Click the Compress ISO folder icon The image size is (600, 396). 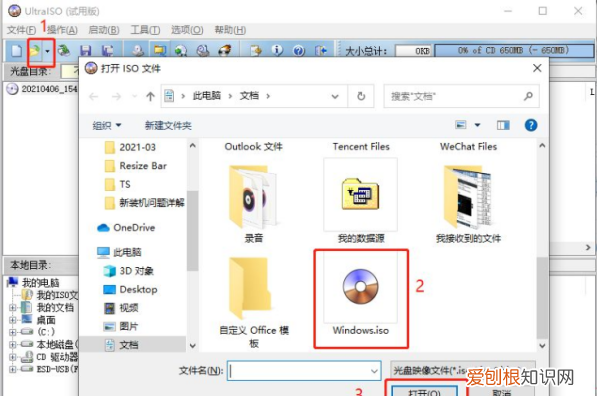click(x=159, y=50)
